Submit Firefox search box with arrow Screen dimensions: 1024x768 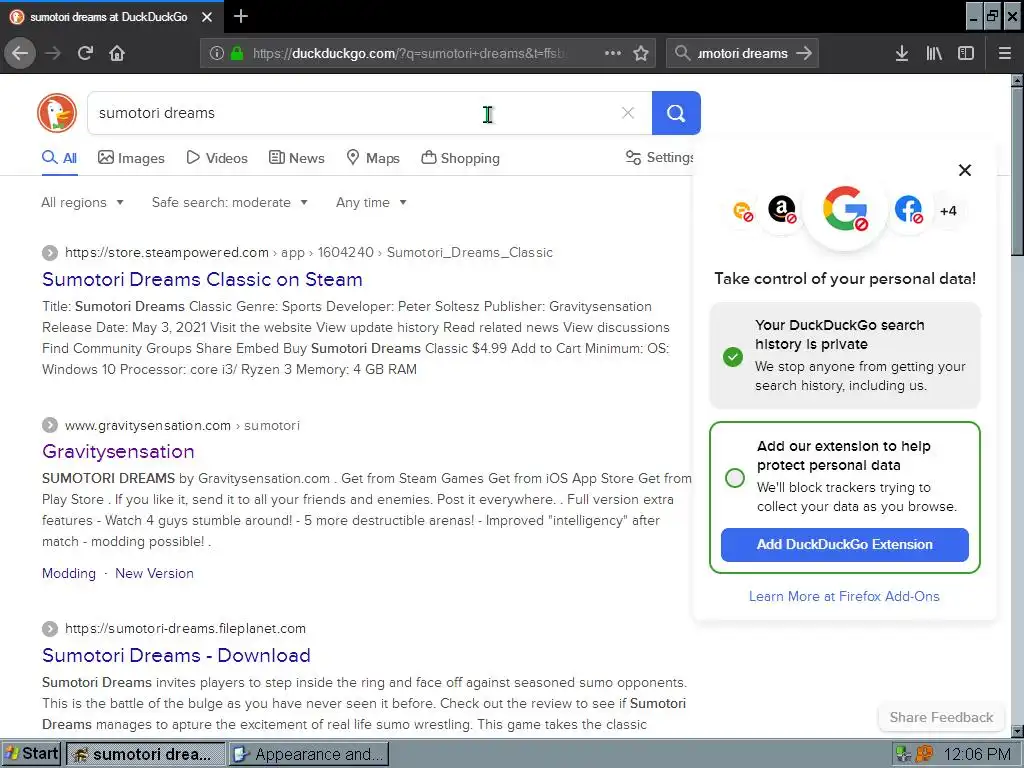tap(804, 53)
